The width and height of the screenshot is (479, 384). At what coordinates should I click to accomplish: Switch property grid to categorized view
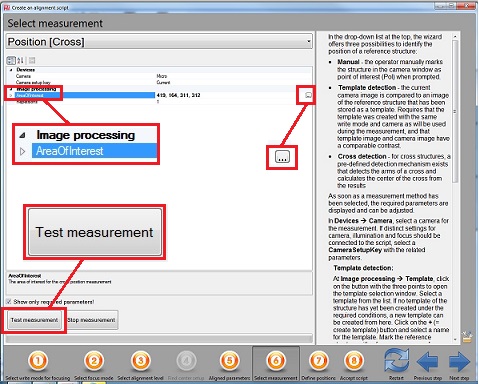tap(11, 60)
